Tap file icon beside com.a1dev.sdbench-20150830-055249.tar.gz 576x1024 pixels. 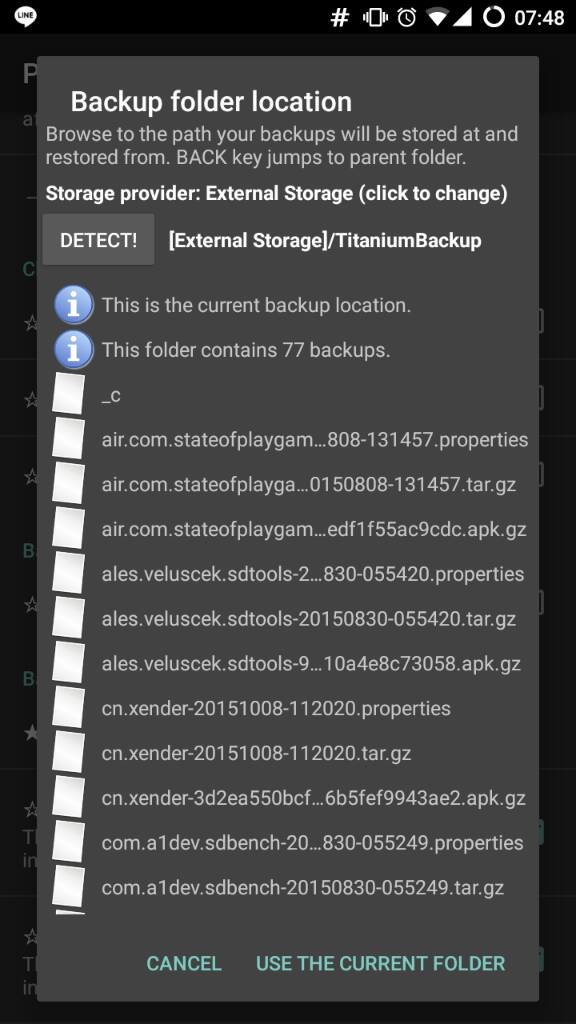tap(69, 887)
